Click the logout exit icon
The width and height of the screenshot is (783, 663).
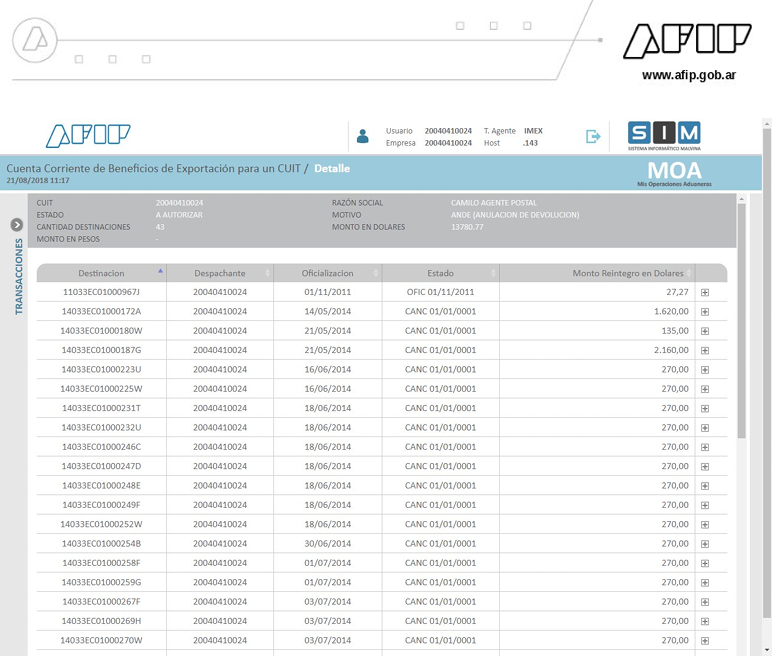tap(593, 136)
